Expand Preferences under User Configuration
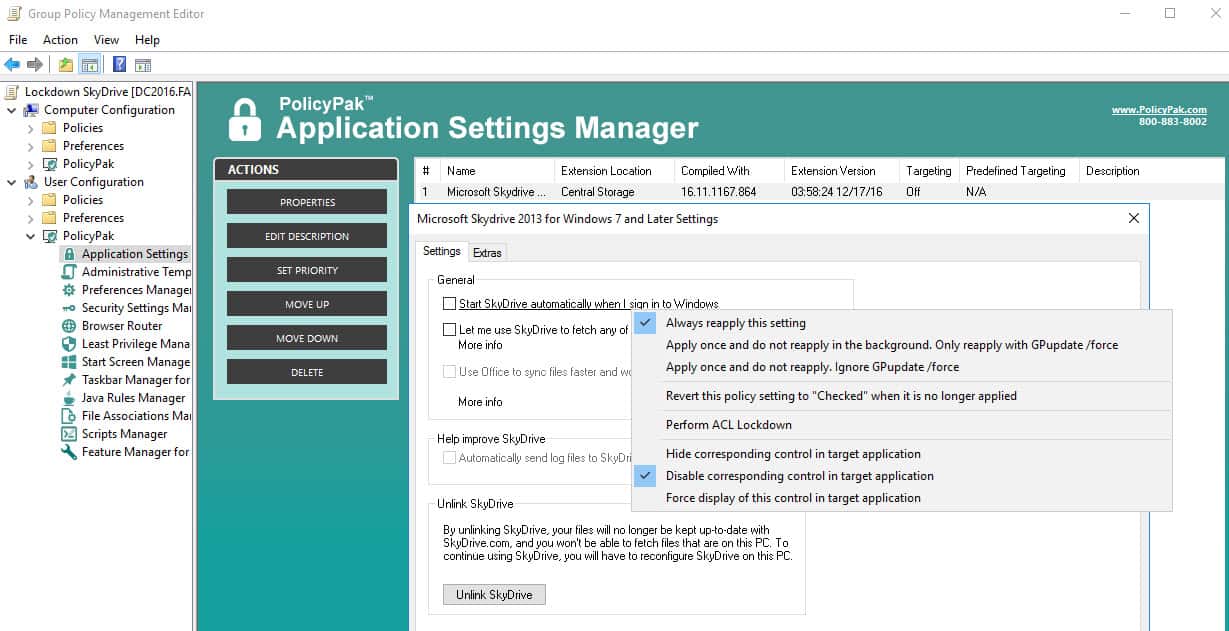This screenshot has height=631, width=1229. point(30,218)
